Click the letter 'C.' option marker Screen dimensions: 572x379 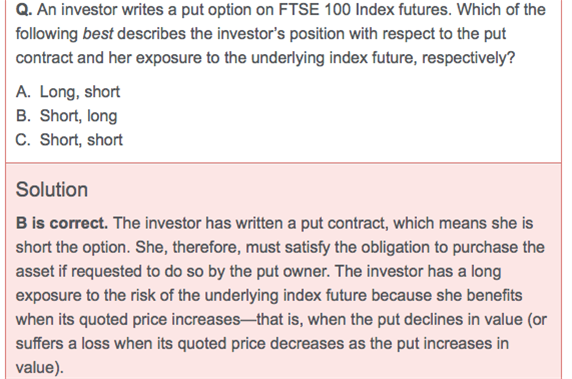(x=23, y=140)
